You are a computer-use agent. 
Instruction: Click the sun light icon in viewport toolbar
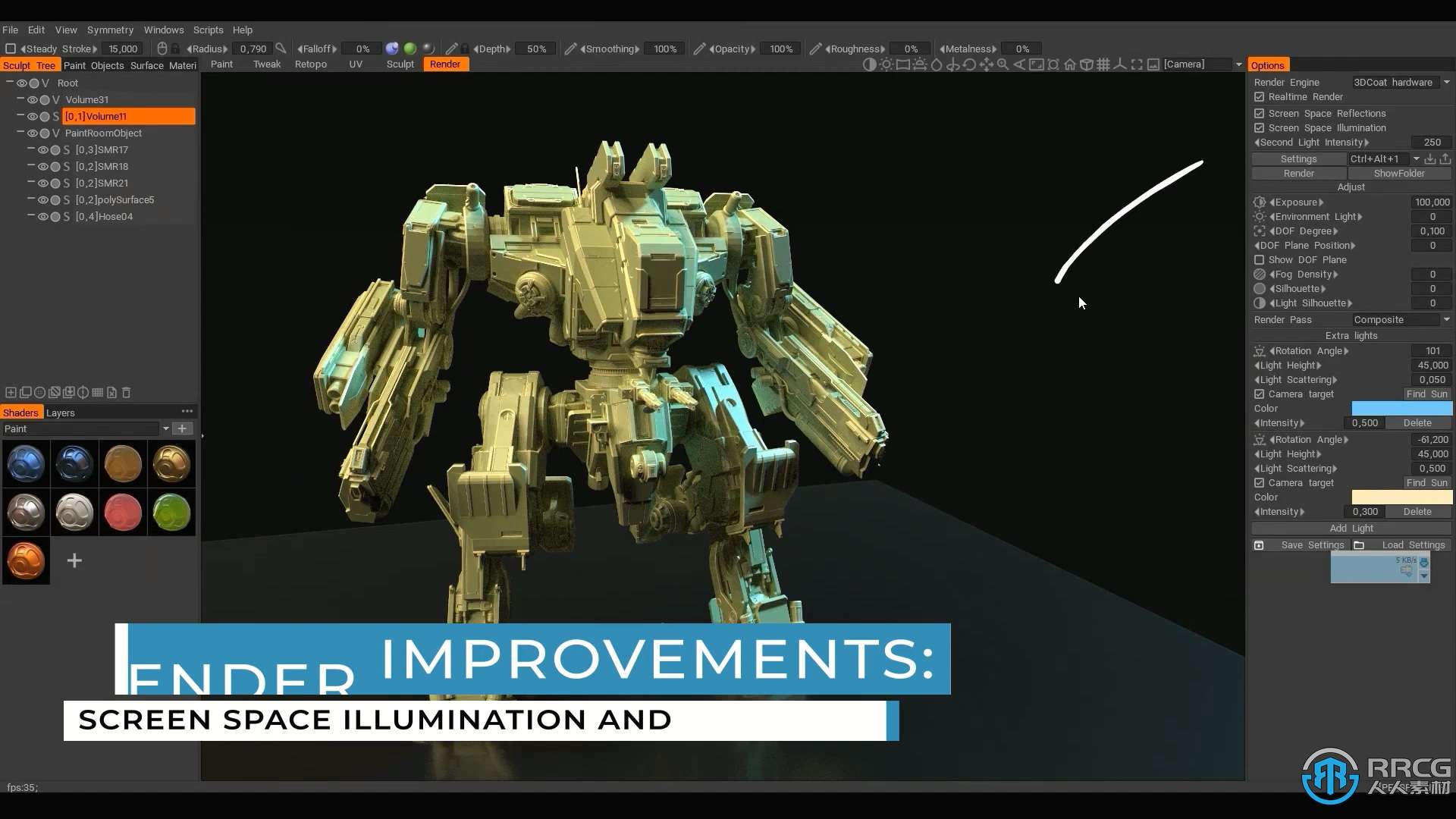pyautogui.click(x=886, y=65)
